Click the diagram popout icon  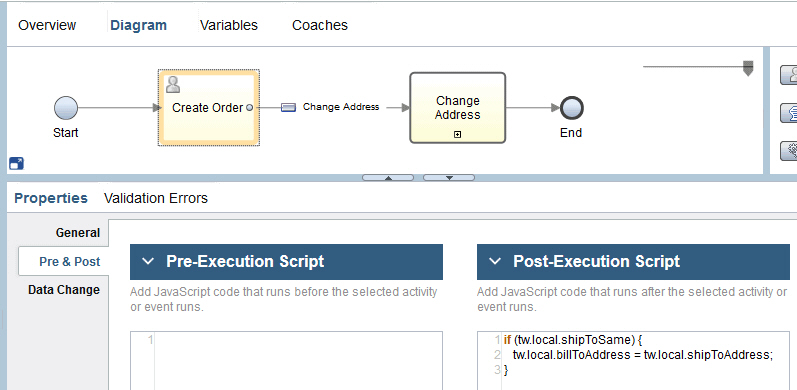point(16,164)
